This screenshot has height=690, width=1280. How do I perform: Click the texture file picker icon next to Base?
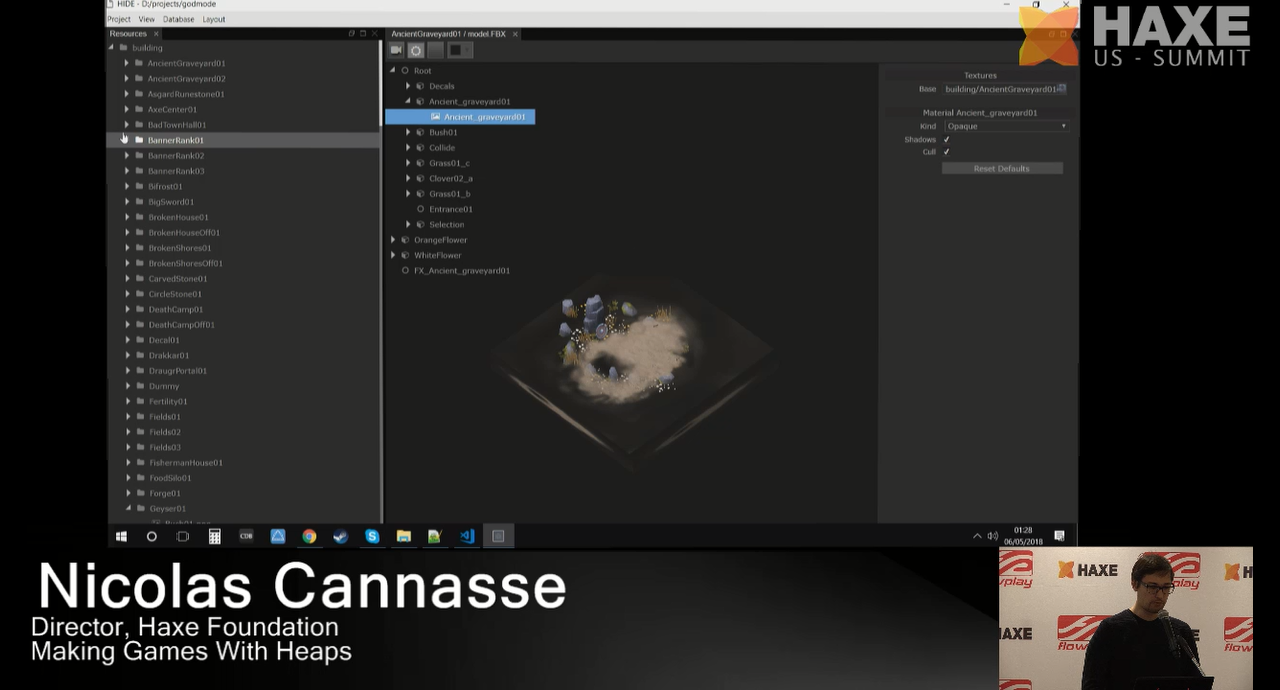pyautogui.click(x=1062, y=89)
